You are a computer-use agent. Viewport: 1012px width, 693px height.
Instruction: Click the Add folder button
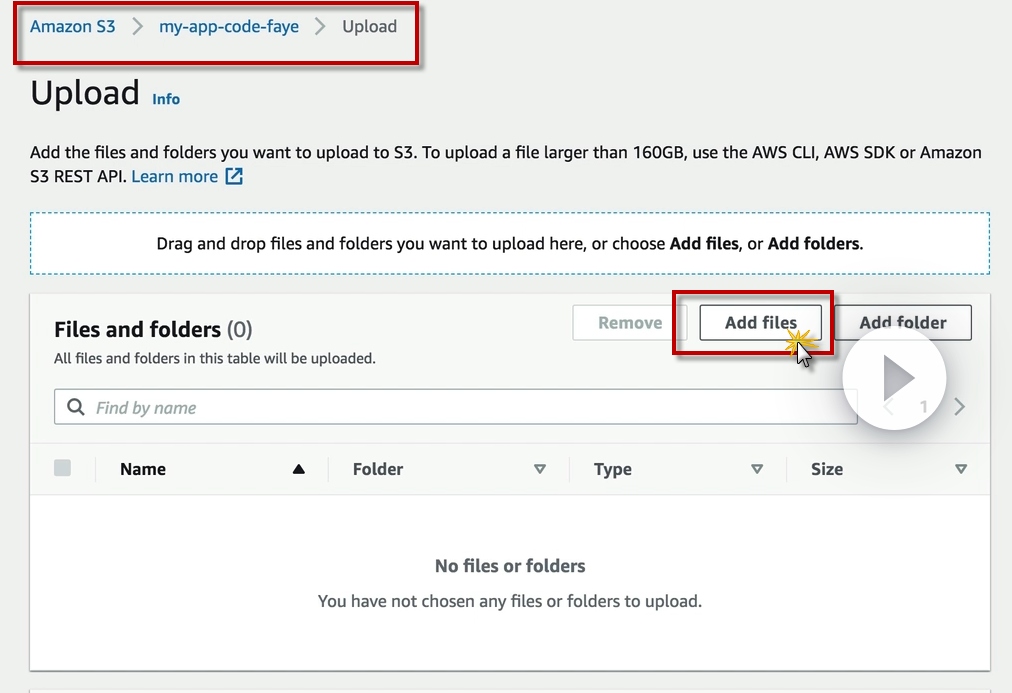pos(903,323)
